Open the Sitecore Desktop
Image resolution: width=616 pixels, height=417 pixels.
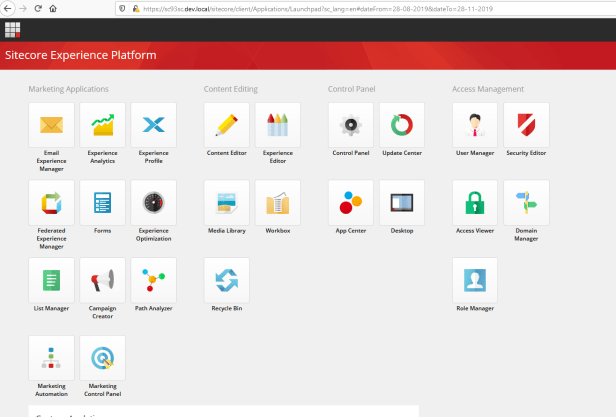[402, 203]
